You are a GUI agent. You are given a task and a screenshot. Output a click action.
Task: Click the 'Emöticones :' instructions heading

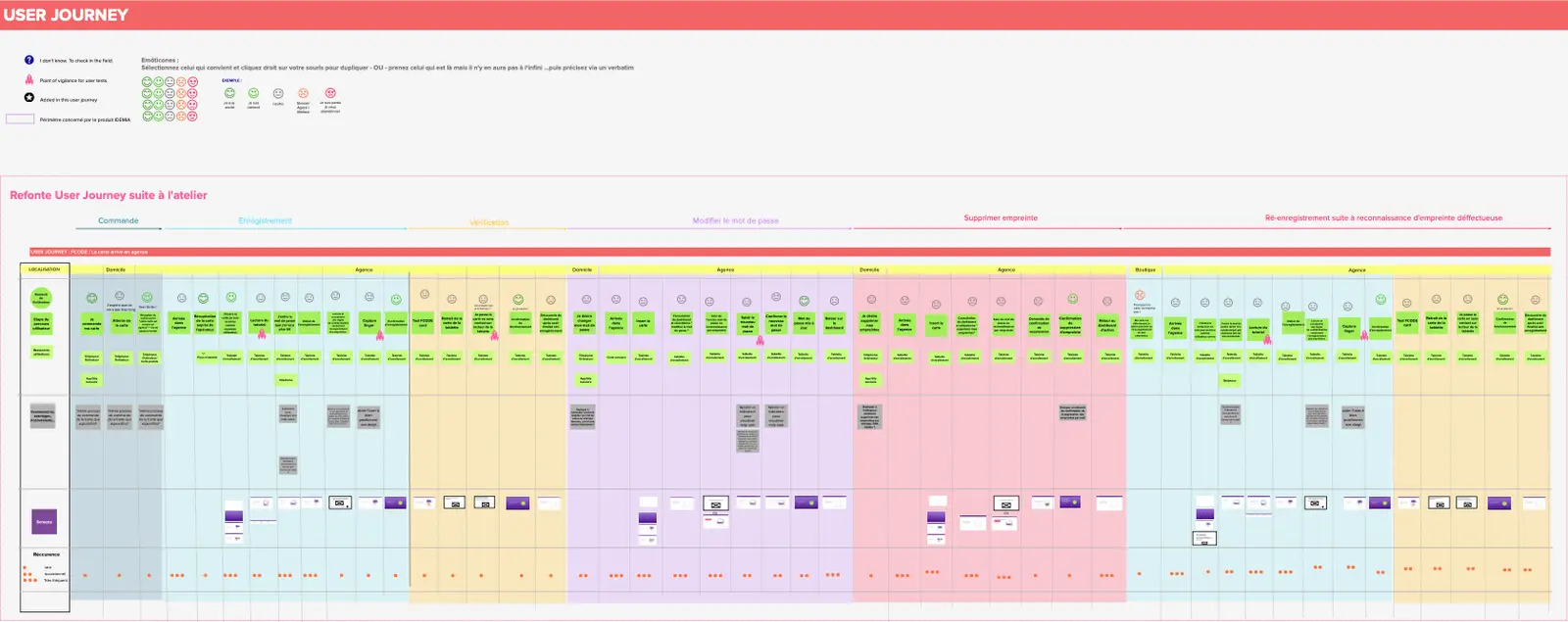pyautogui.click(x=159, y=60)
